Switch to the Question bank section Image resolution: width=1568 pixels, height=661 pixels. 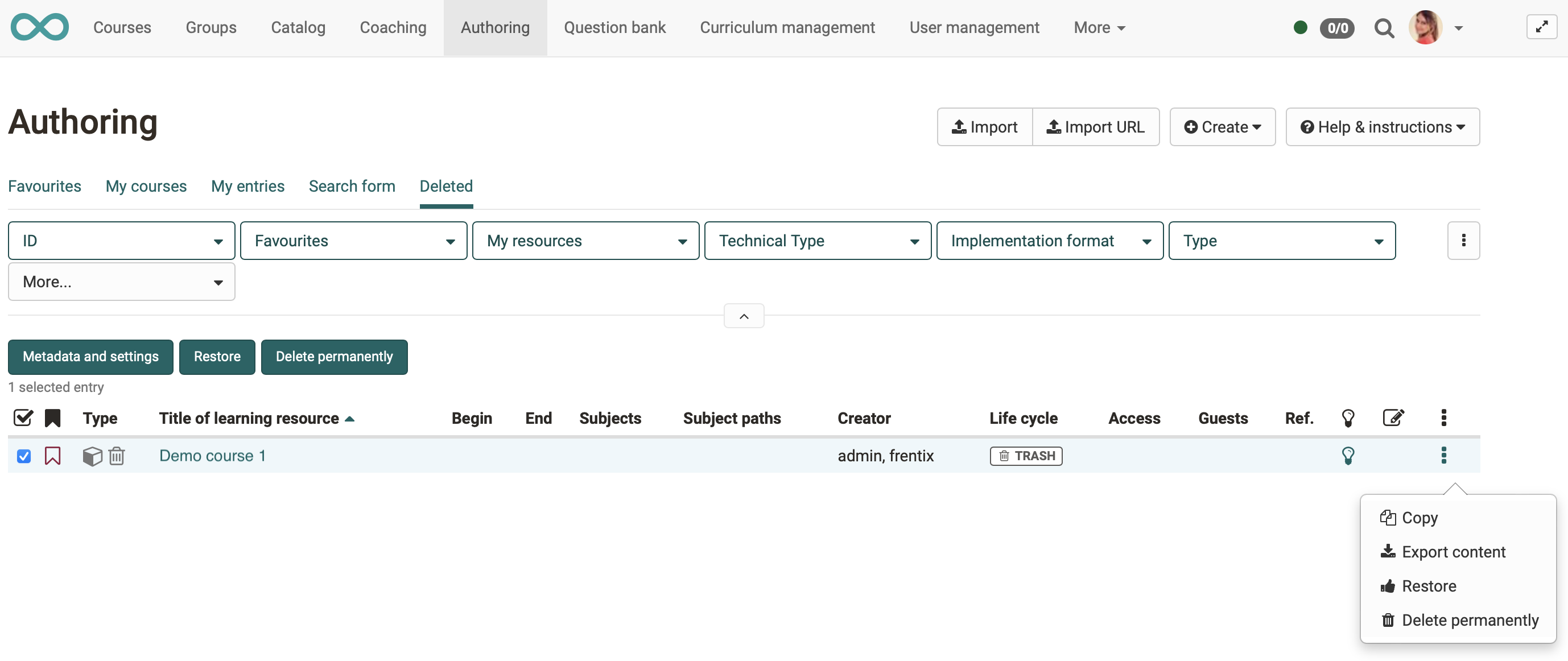coord(615,27)
